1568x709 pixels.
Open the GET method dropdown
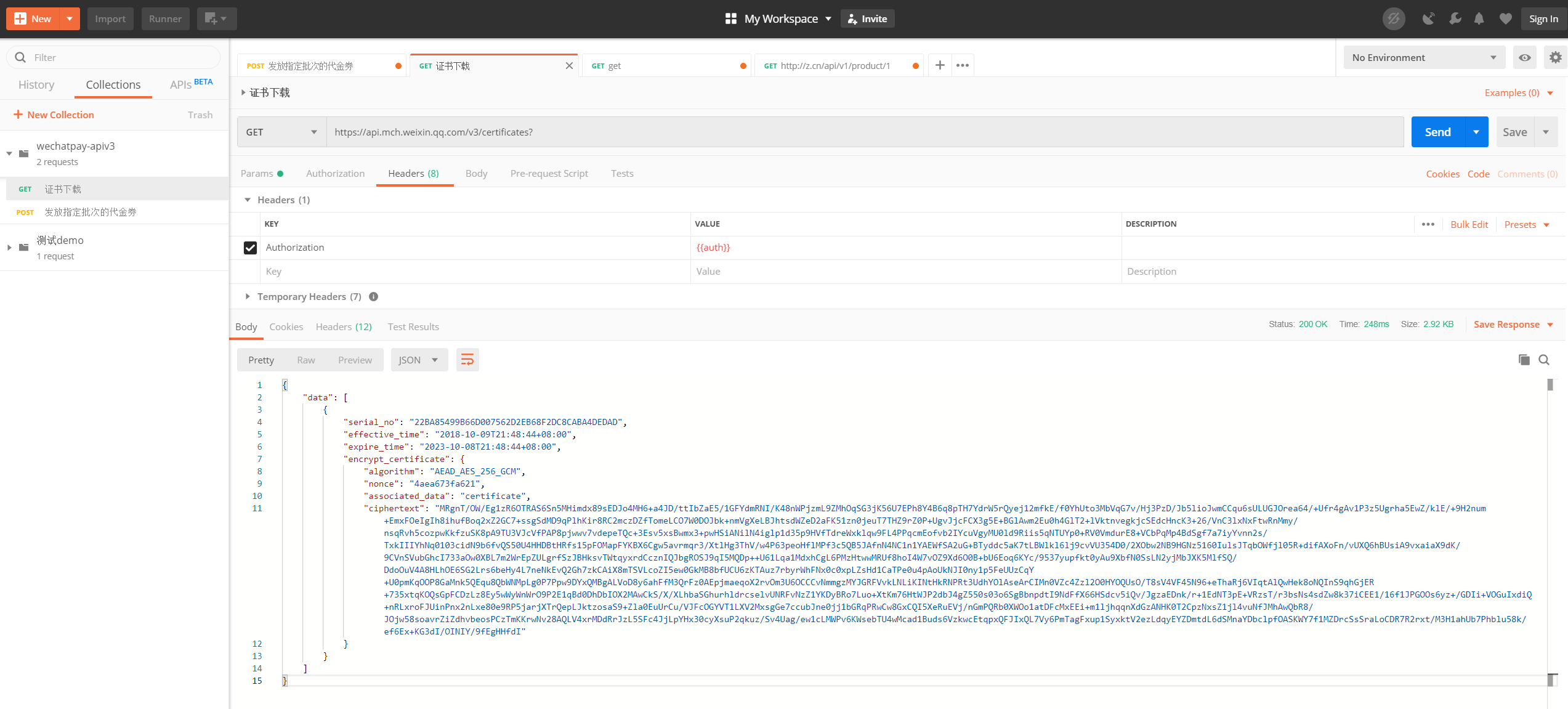coord(281,132)
